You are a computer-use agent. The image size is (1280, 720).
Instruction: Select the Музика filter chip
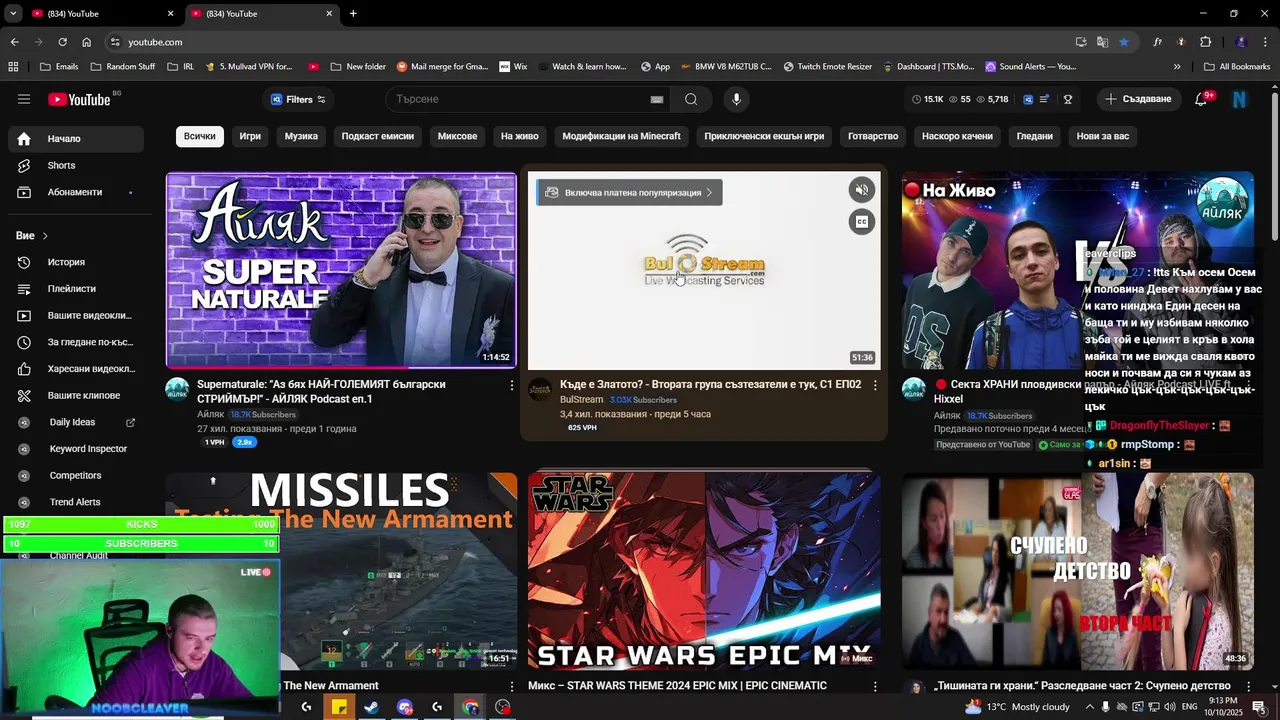pyautogui.click(x=301, y=136)
